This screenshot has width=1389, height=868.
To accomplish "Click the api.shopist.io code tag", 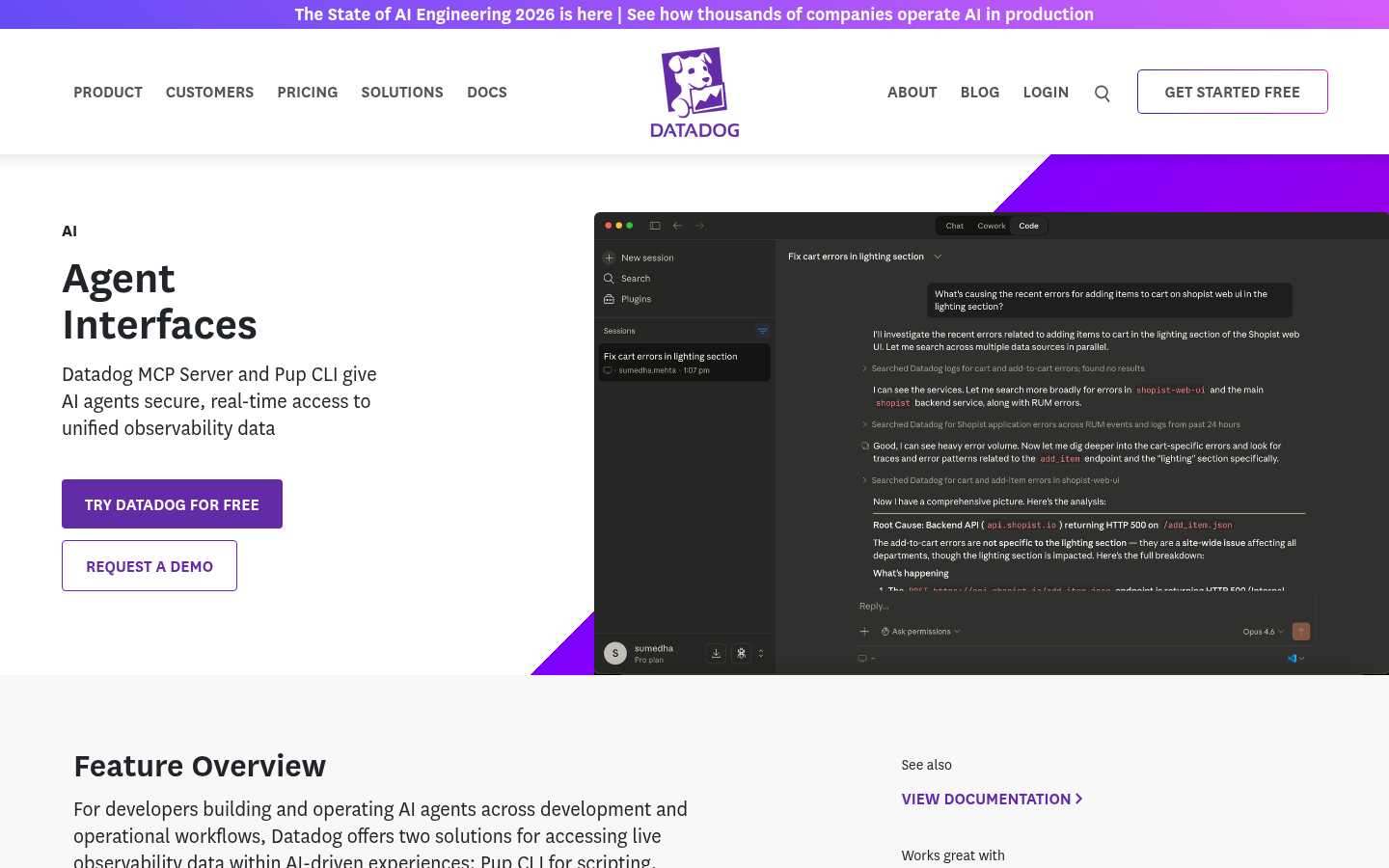I will (x=1021, y=525).
